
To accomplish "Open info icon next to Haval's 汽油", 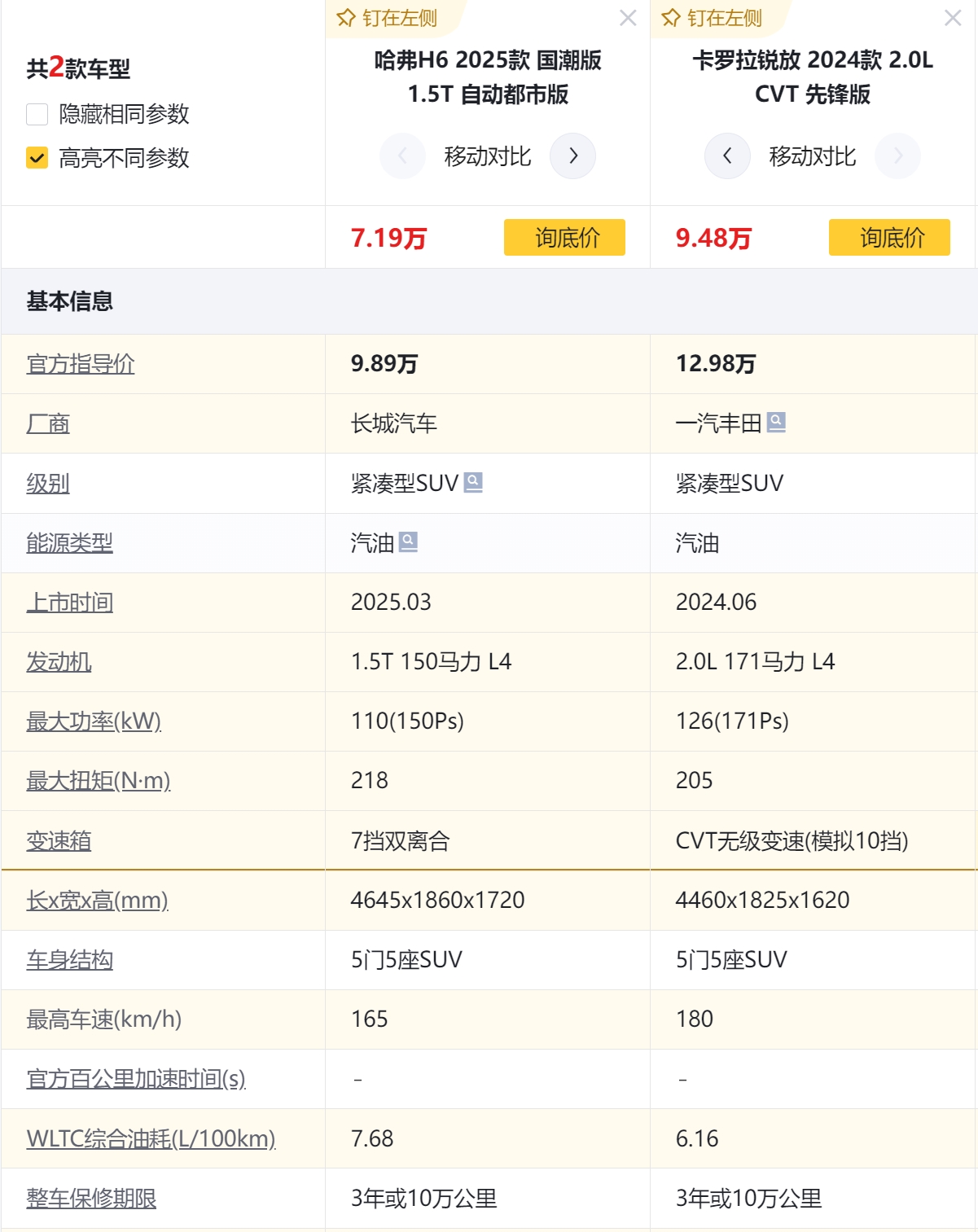I will (408, 541).
